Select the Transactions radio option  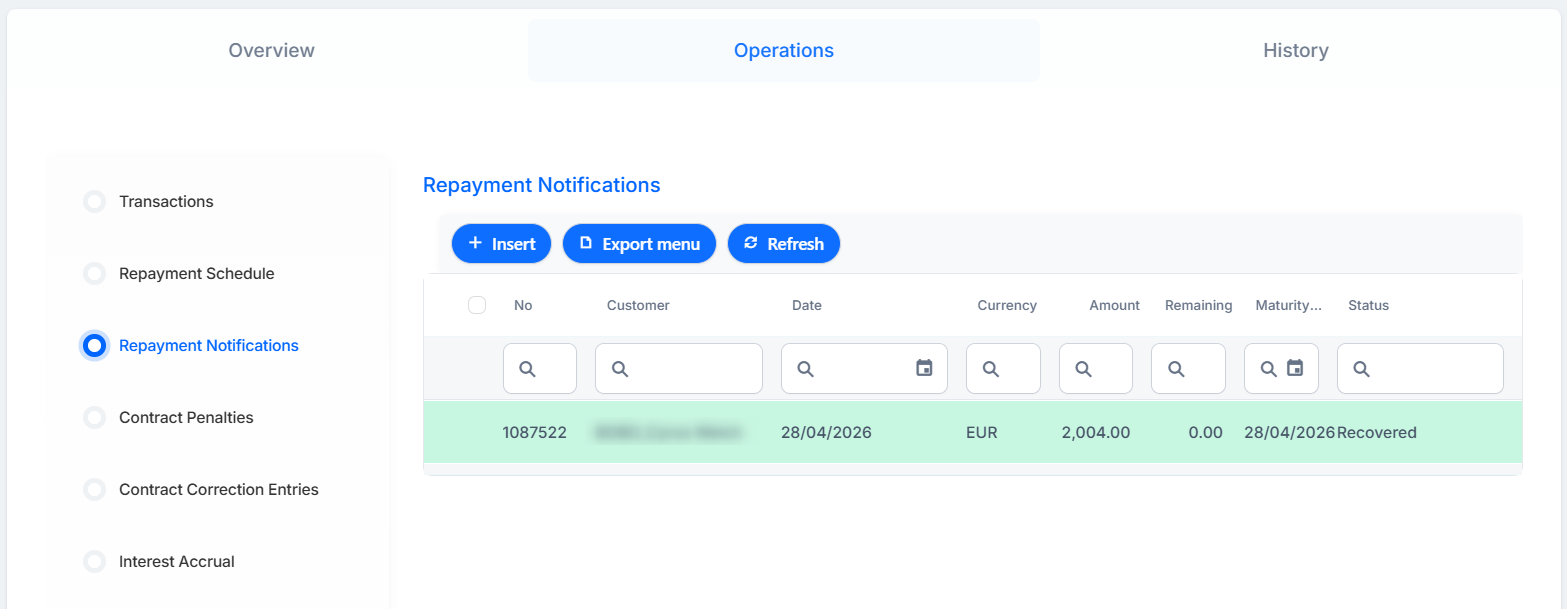tap(94, 202)
